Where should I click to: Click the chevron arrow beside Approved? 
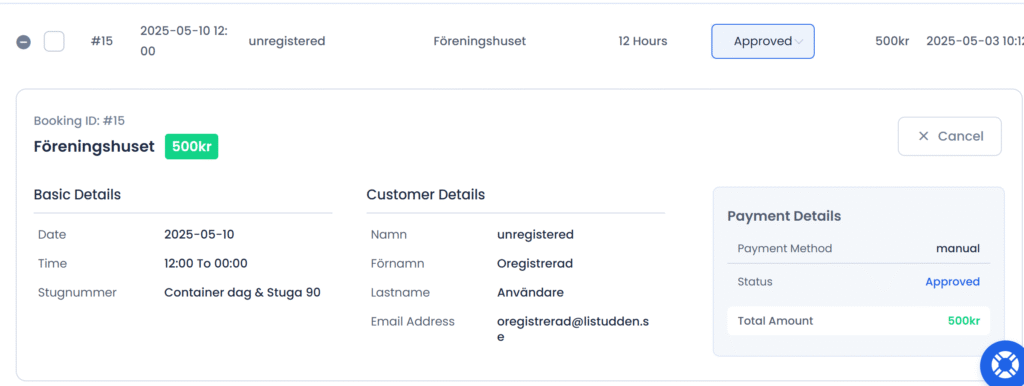[799, 42]
